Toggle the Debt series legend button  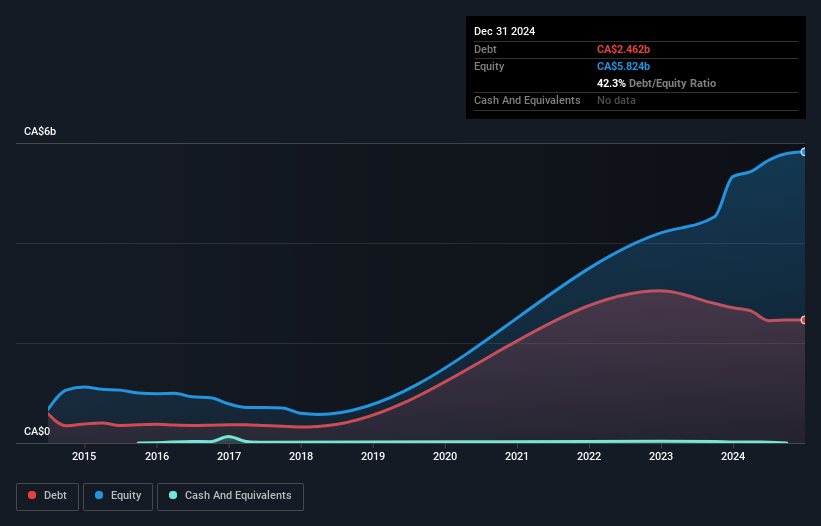click(x=48, y=496)
